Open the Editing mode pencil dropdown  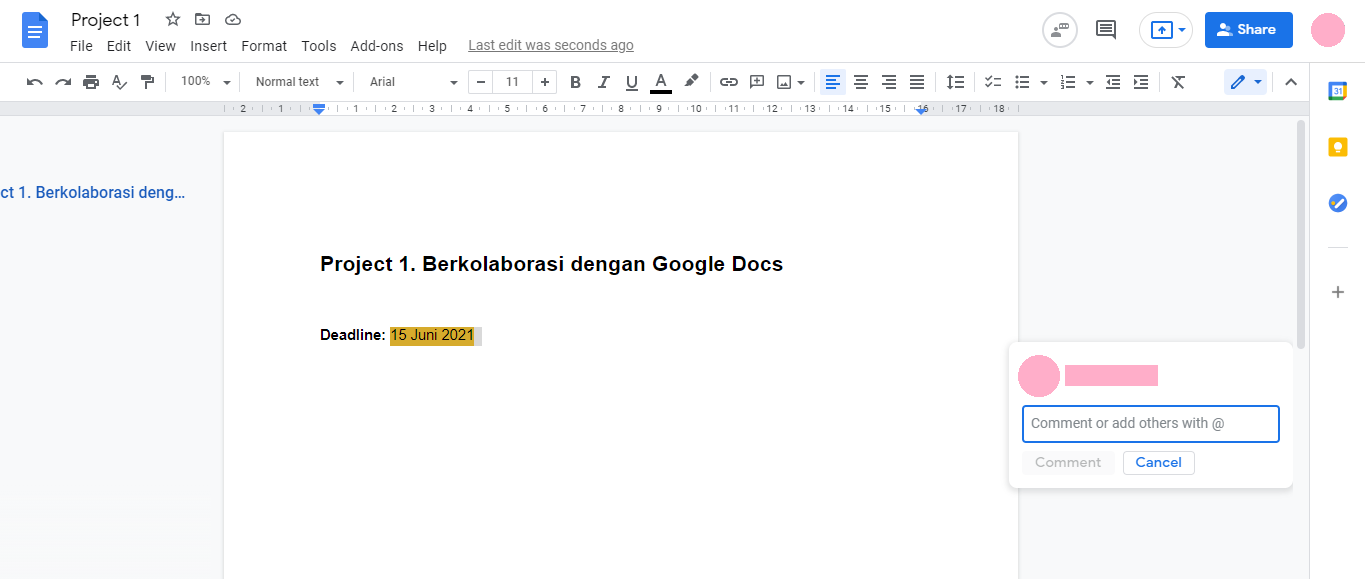[1246, 82]
